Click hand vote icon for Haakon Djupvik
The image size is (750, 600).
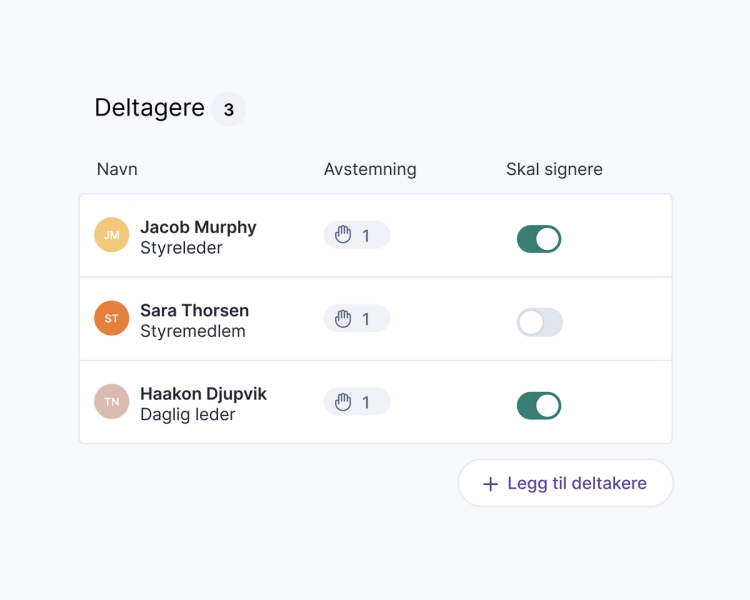point(344,402)
